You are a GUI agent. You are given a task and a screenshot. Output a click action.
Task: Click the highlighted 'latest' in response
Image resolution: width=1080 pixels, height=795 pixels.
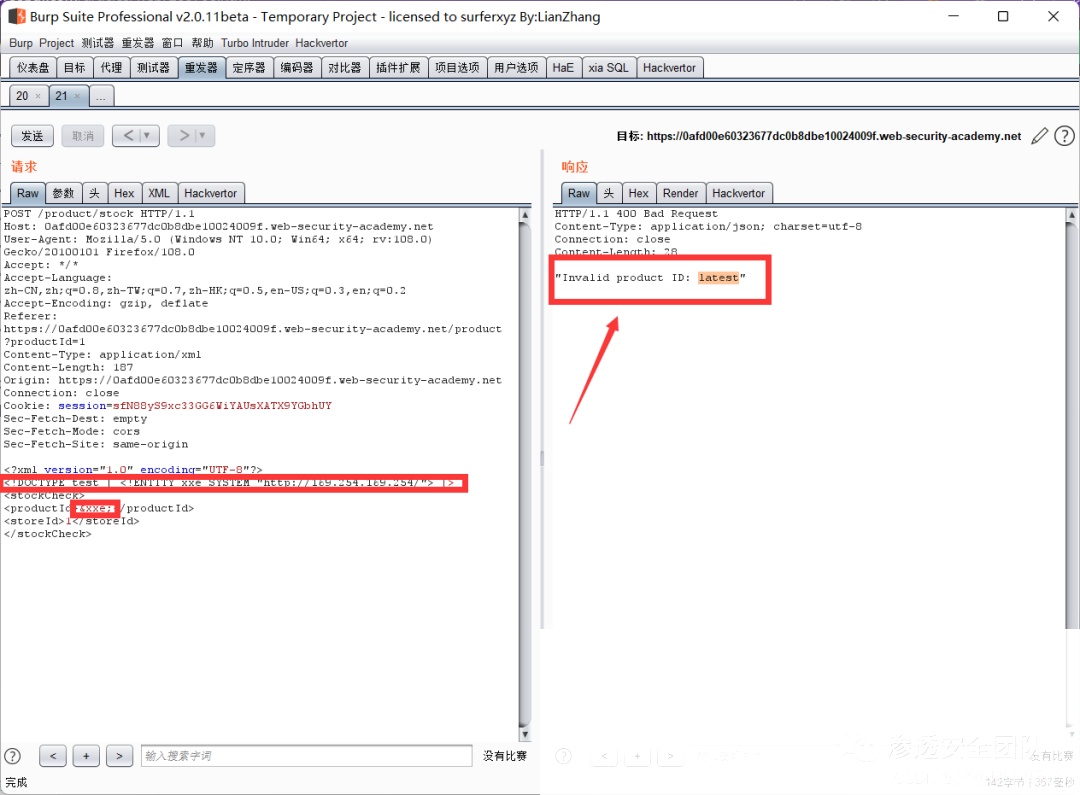point(718,278)
